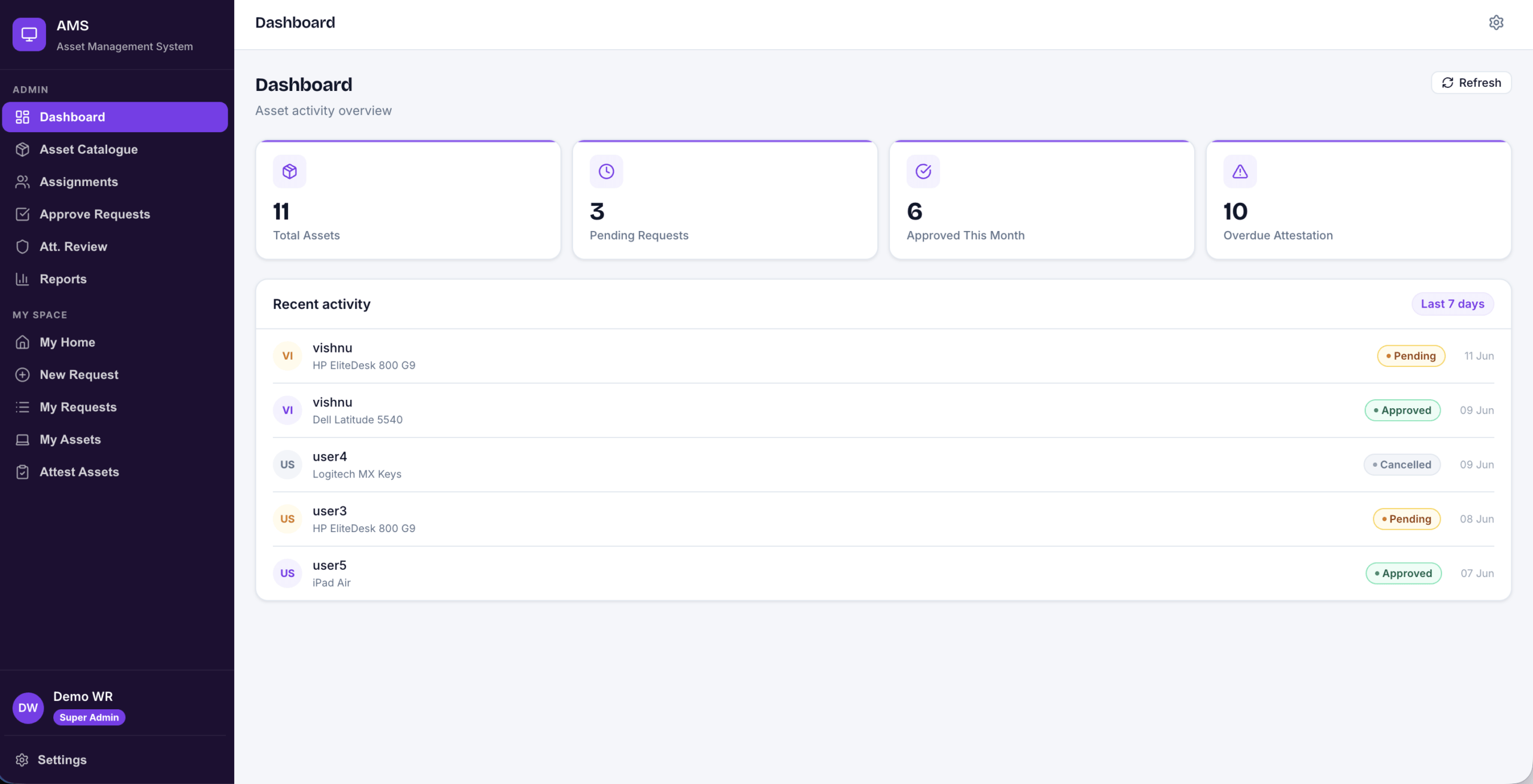Click the sidebar Settings gear icon

pyautogui.click(x=22, y=760)
